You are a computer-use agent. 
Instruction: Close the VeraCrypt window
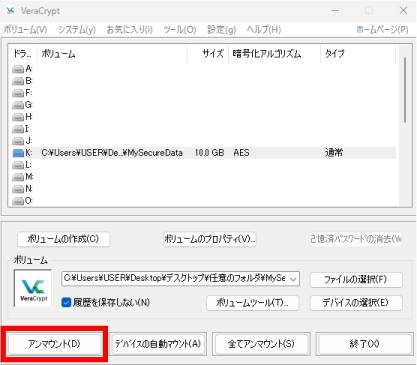point(403,10)
